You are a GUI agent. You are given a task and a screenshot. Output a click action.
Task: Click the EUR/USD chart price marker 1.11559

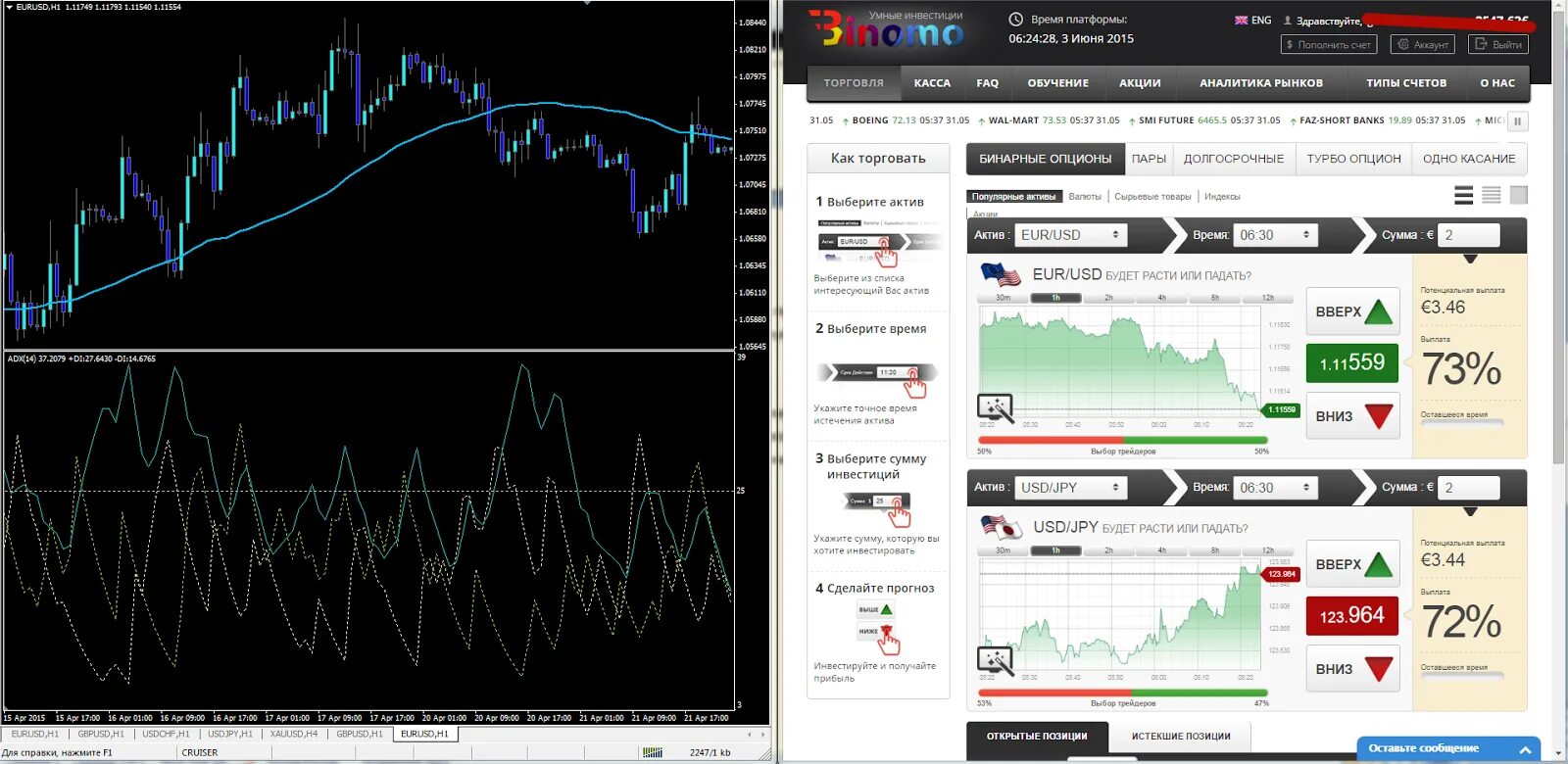point(1281,409)
